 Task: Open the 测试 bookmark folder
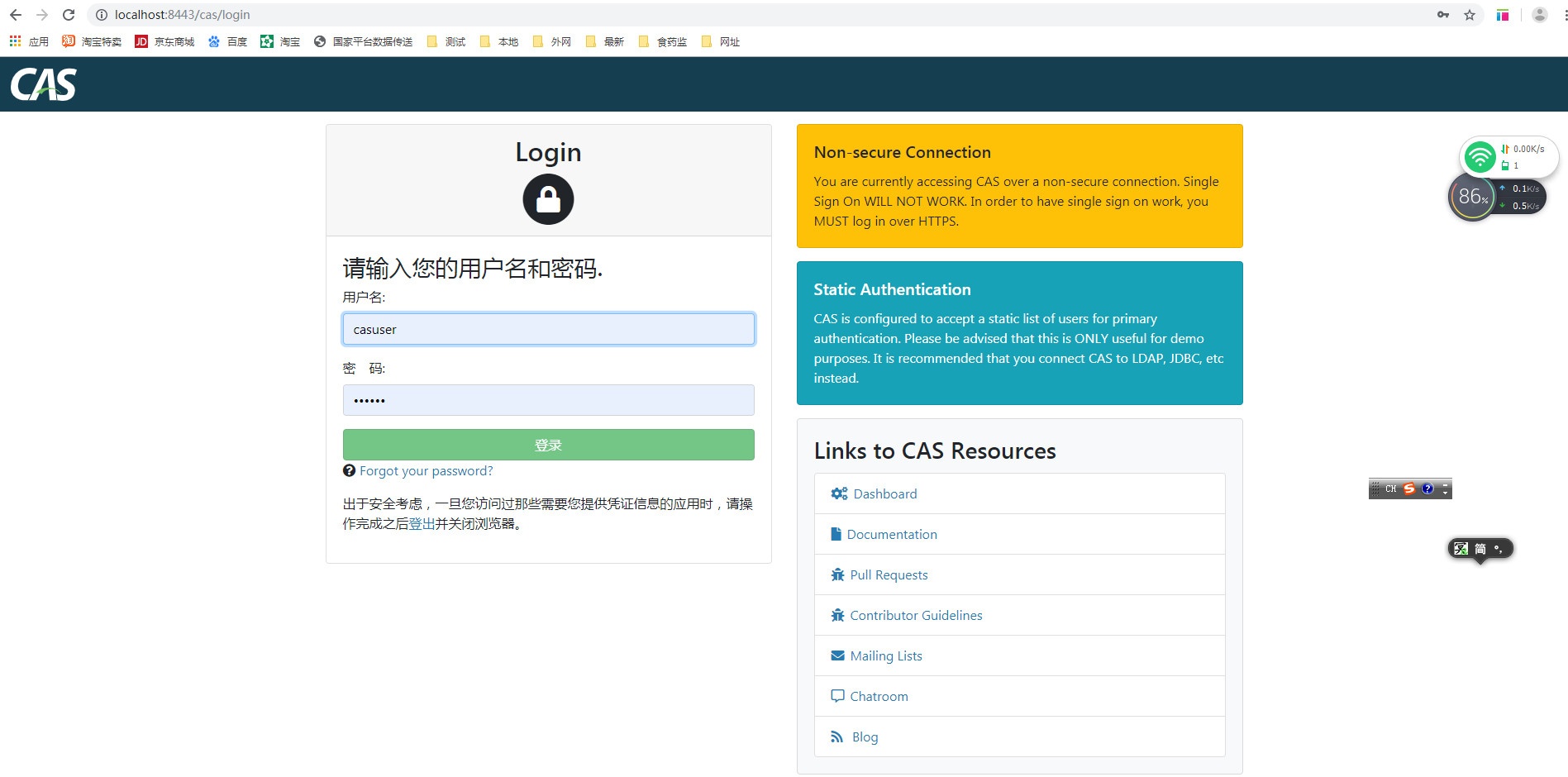click(x=446, y=41)
